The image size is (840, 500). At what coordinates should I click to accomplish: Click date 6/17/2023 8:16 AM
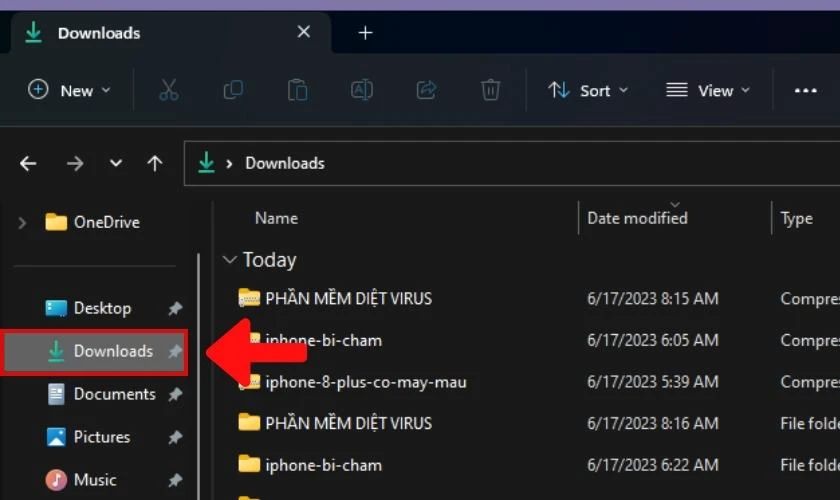pos(652,423)
